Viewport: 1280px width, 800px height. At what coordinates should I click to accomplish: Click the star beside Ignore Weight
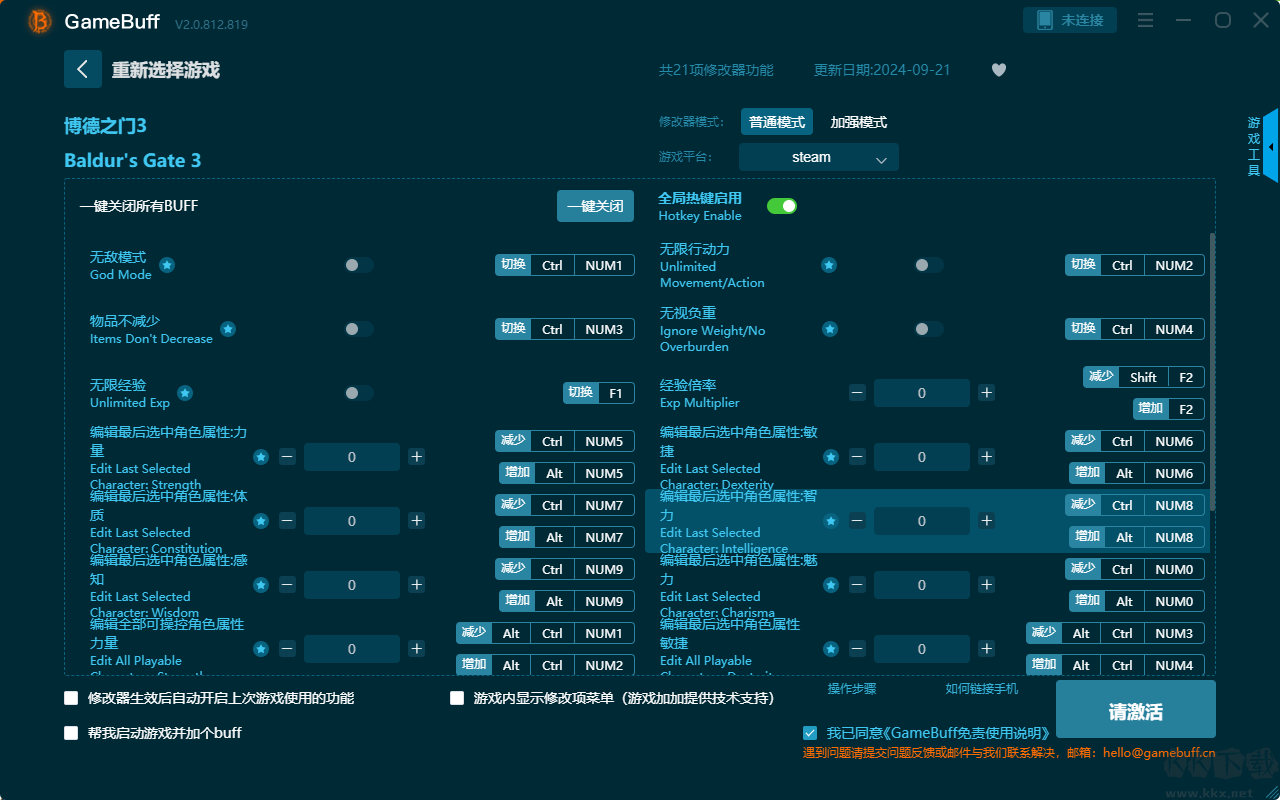pyautogui.click(x=829, y=329)
